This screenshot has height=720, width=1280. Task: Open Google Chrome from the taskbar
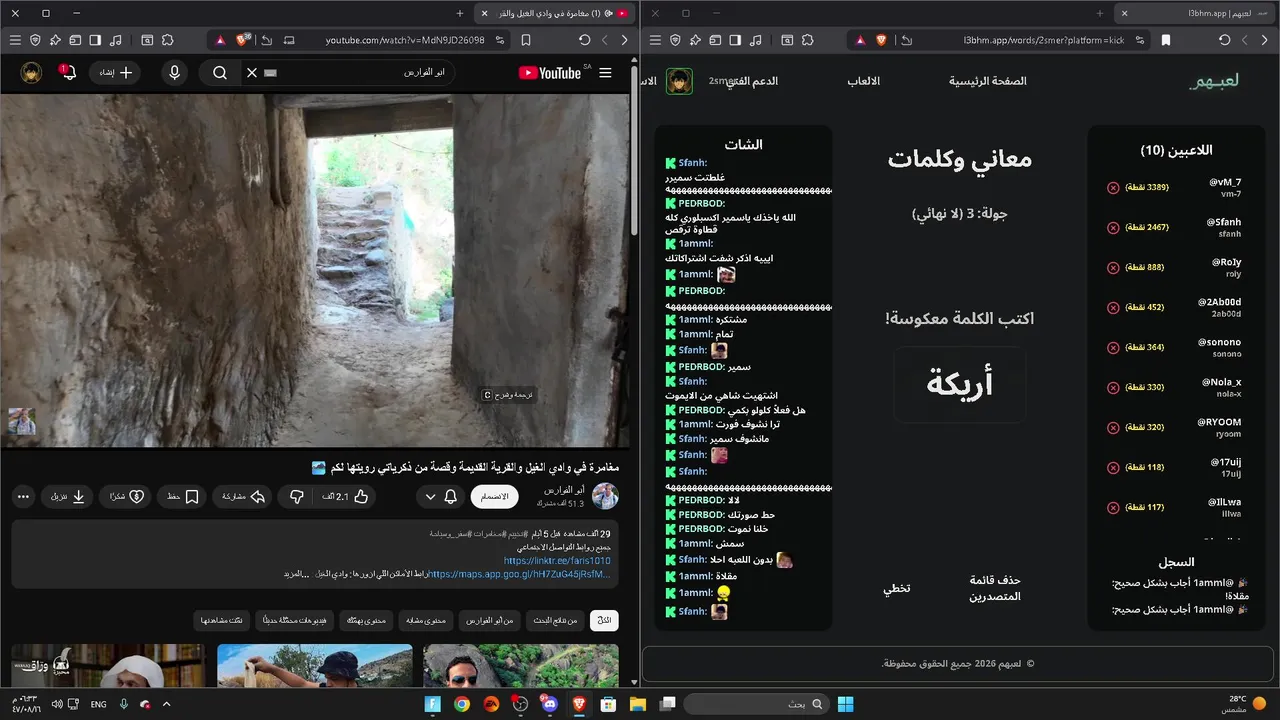461,704
